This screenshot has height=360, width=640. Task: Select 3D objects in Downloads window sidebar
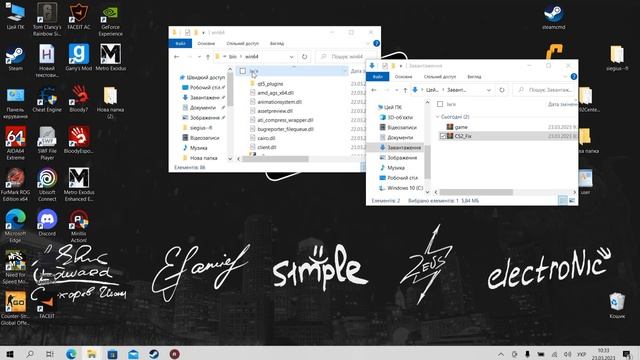click(x=400, y=117)
